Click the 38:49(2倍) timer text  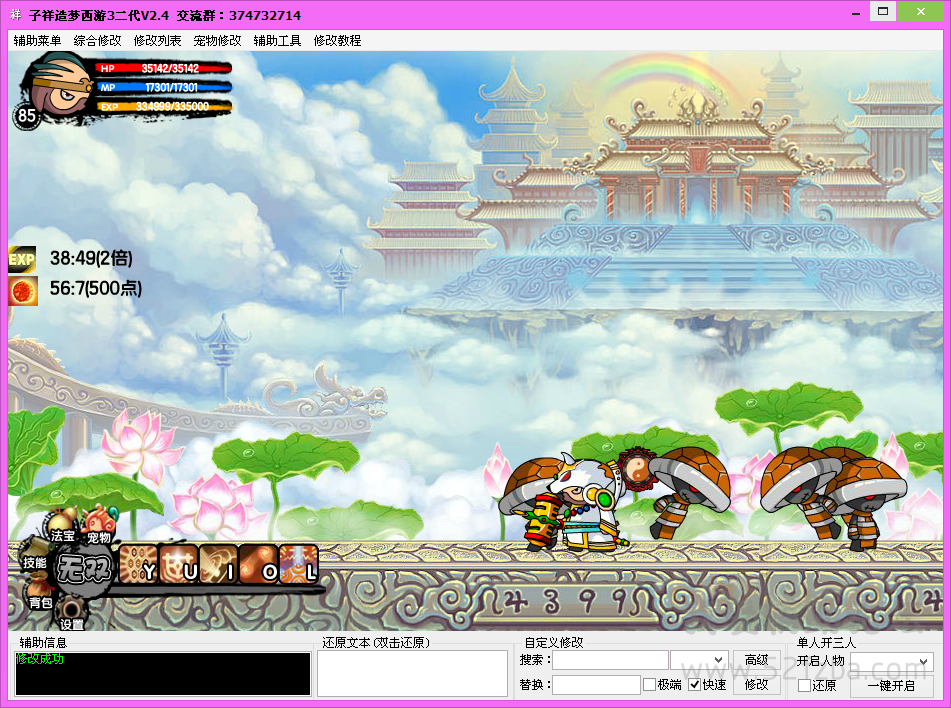pos(91,258)
